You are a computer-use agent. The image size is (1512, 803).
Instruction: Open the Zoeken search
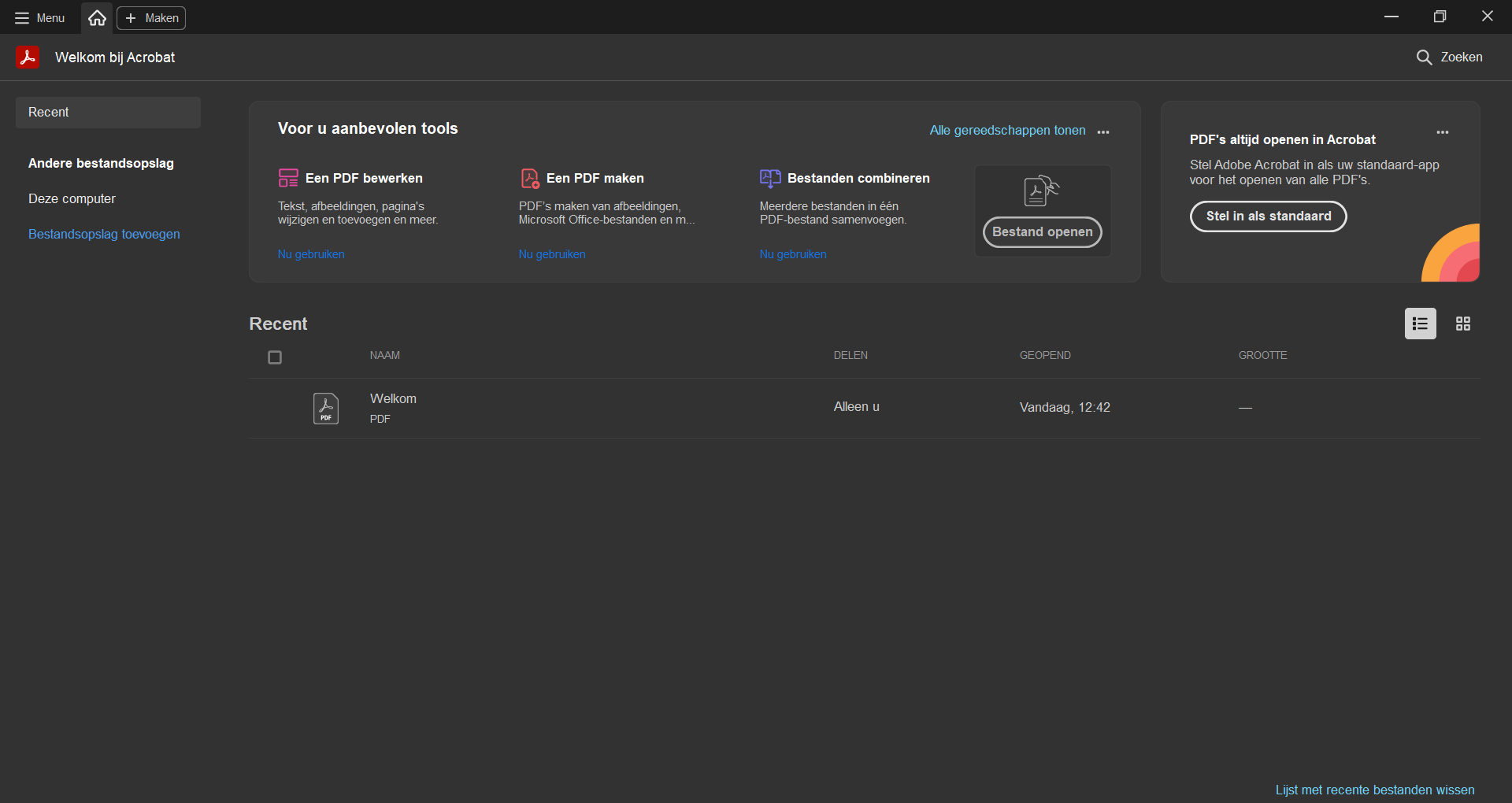click(x=1449, y=57)
